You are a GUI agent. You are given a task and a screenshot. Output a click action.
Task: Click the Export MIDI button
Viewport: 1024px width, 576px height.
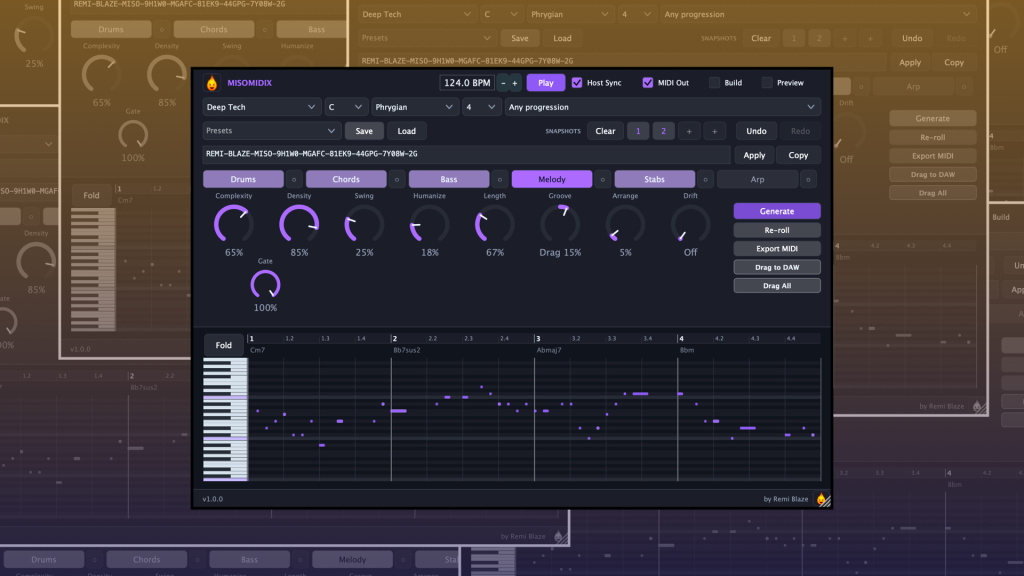pyautogui.click(x=777, y=249)
